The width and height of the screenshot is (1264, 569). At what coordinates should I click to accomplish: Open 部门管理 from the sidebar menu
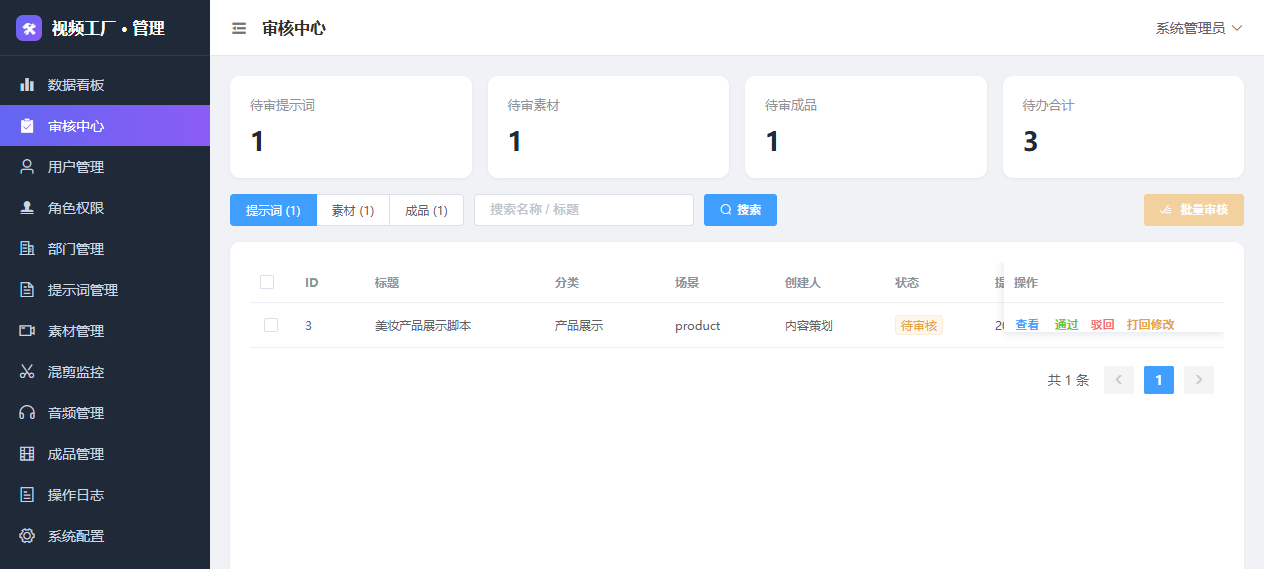[105, 249]
